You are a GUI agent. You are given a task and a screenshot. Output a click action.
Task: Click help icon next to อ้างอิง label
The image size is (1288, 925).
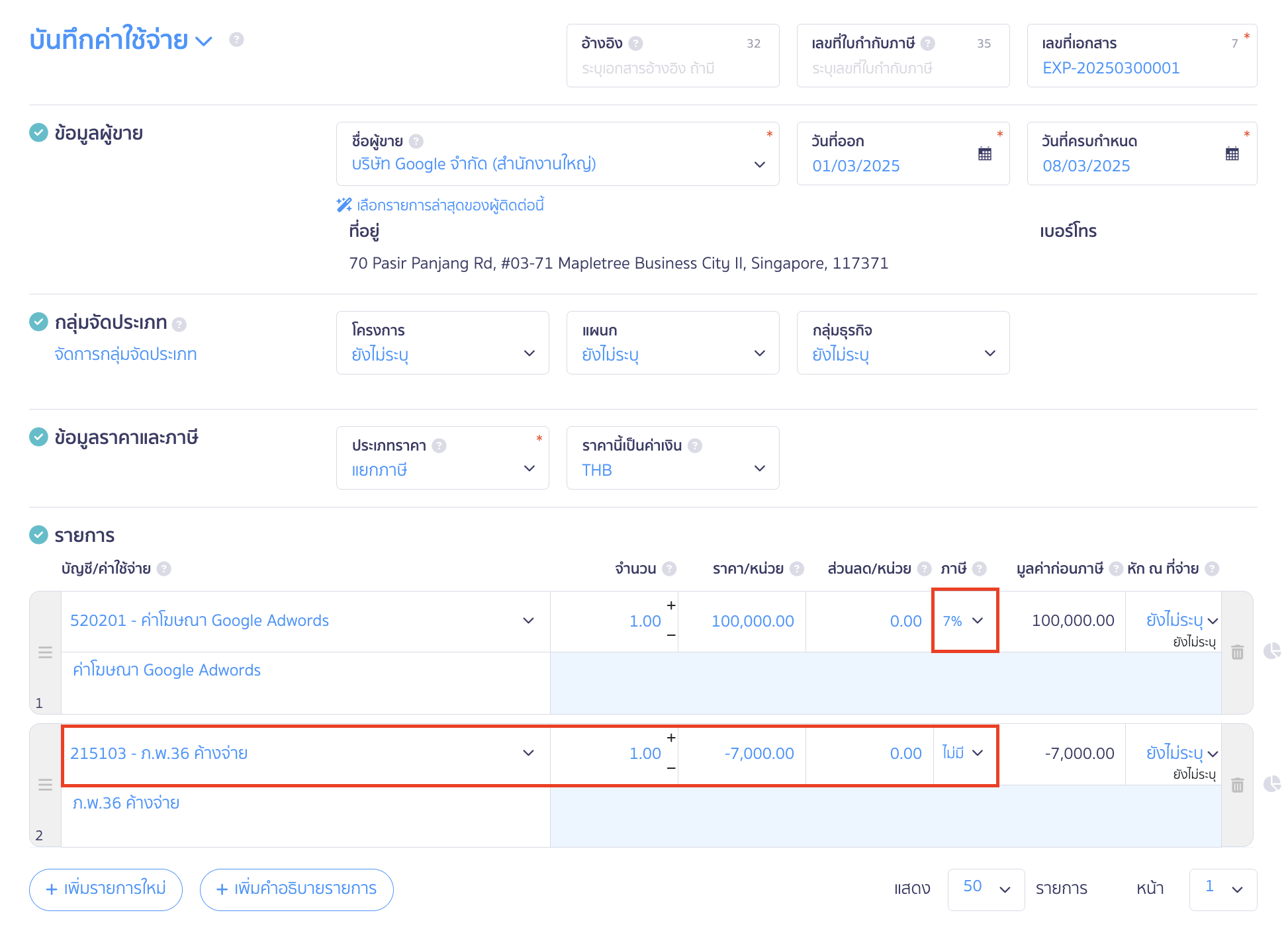tap(635, 44)
